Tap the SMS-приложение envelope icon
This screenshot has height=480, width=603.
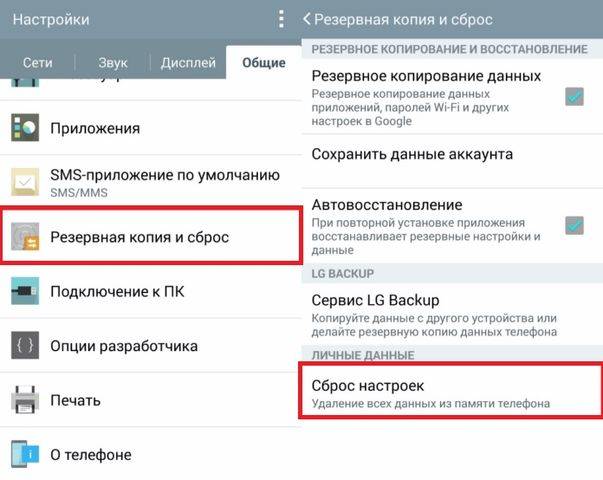pos(25,182)
